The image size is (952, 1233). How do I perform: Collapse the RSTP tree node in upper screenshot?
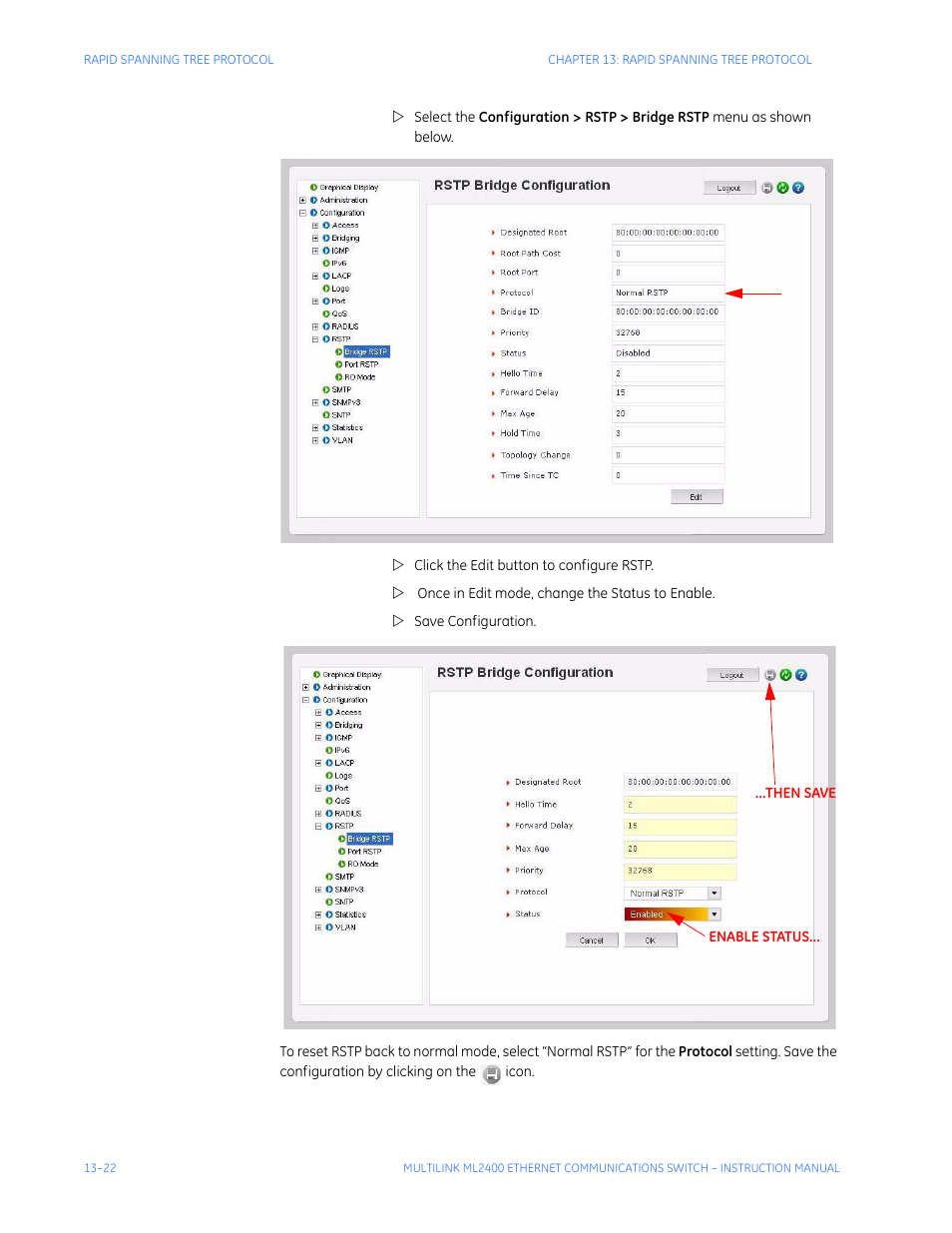coord(315,339)
